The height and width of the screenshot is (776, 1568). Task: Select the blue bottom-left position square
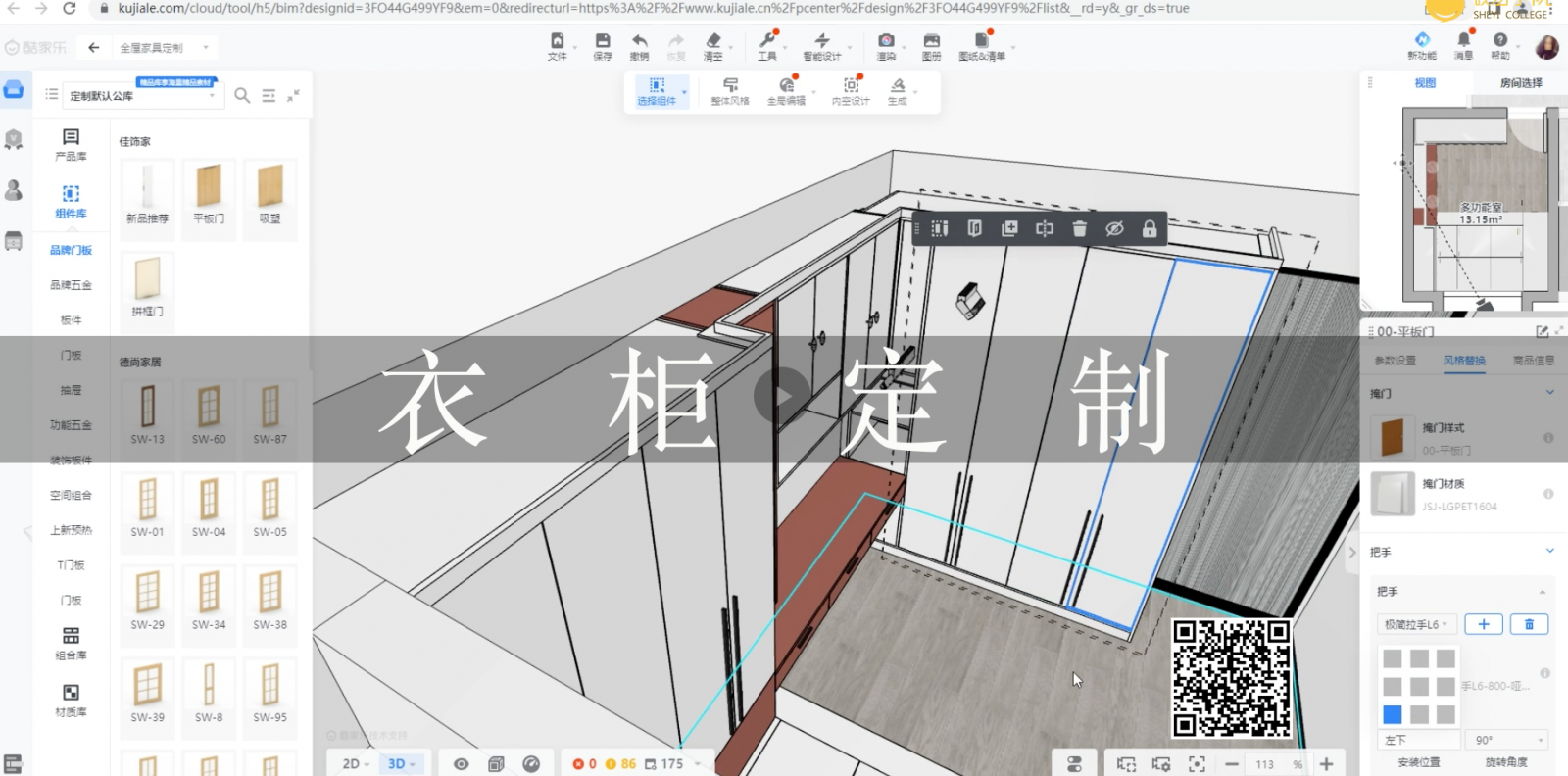[1392, 714]
